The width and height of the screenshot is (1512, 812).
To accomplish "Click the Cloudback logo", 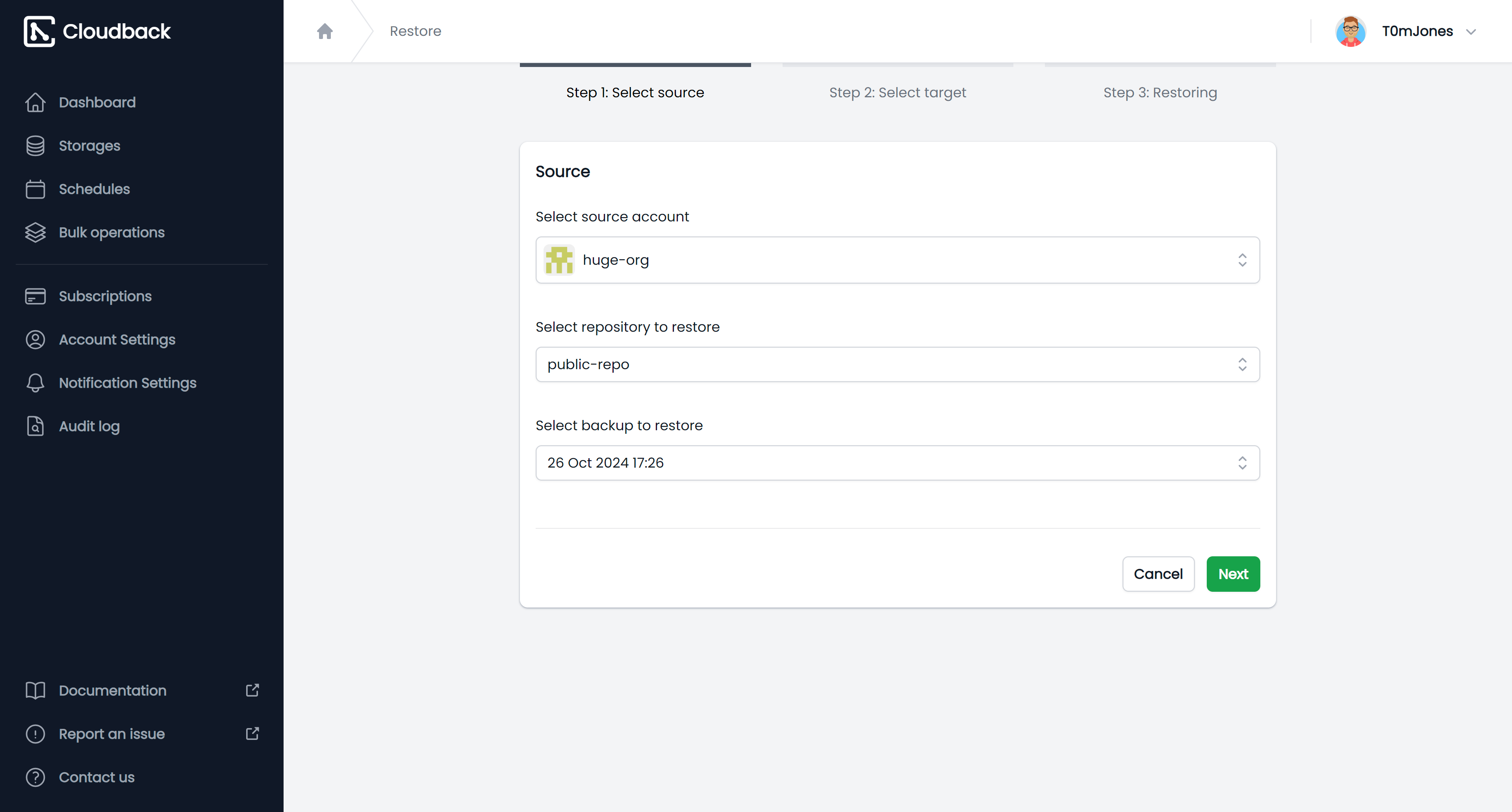I will 97,31.
